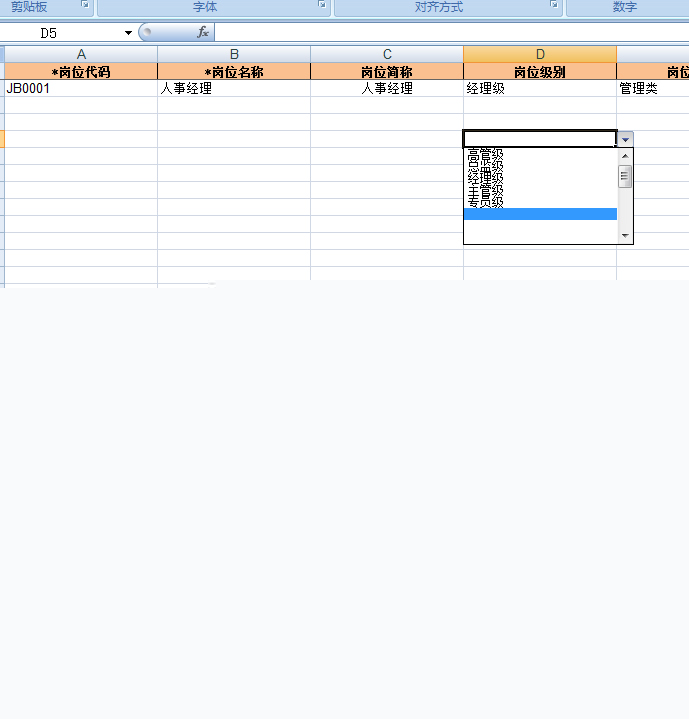Toggle the D5 cell validation dropdown arrow
Screen dimensions: 689x719
625,139
